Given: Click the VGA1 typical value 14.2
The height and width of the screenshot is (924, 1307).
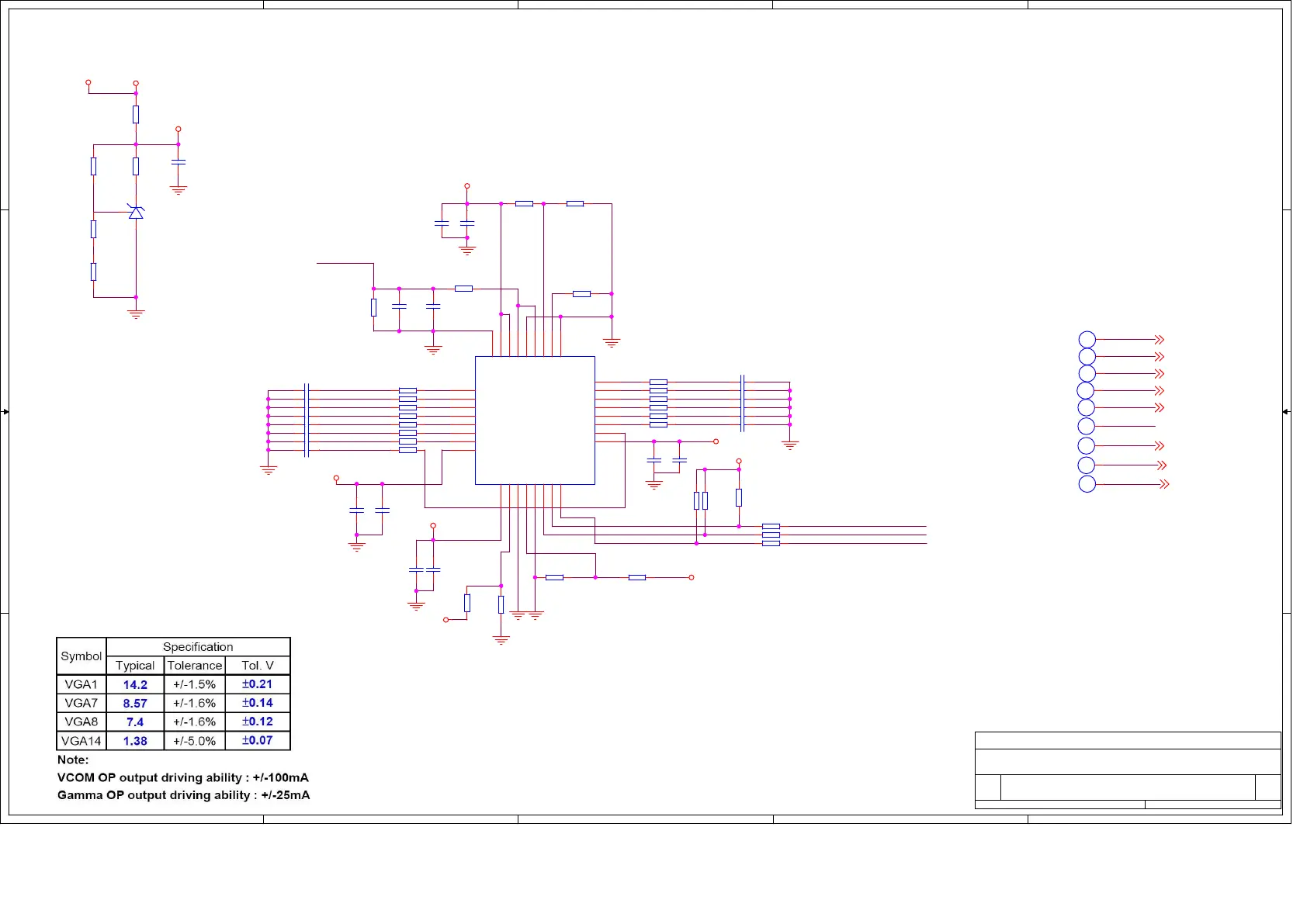Looking at the screenshot, I should (135, 684).
